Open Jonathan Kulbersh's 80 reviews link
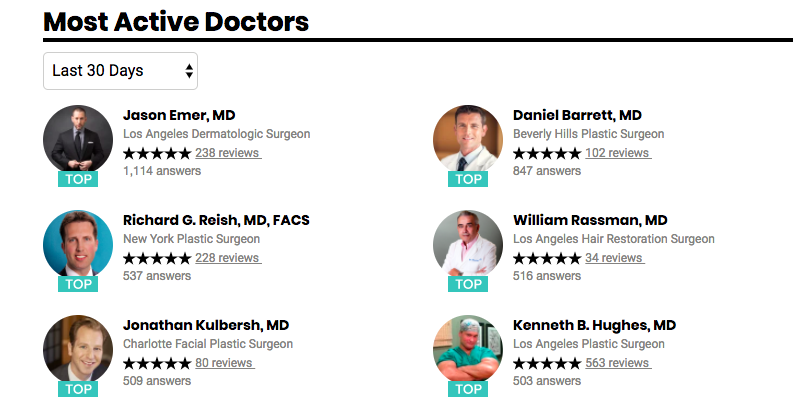 pyautogui.click(x=225, y=363)
